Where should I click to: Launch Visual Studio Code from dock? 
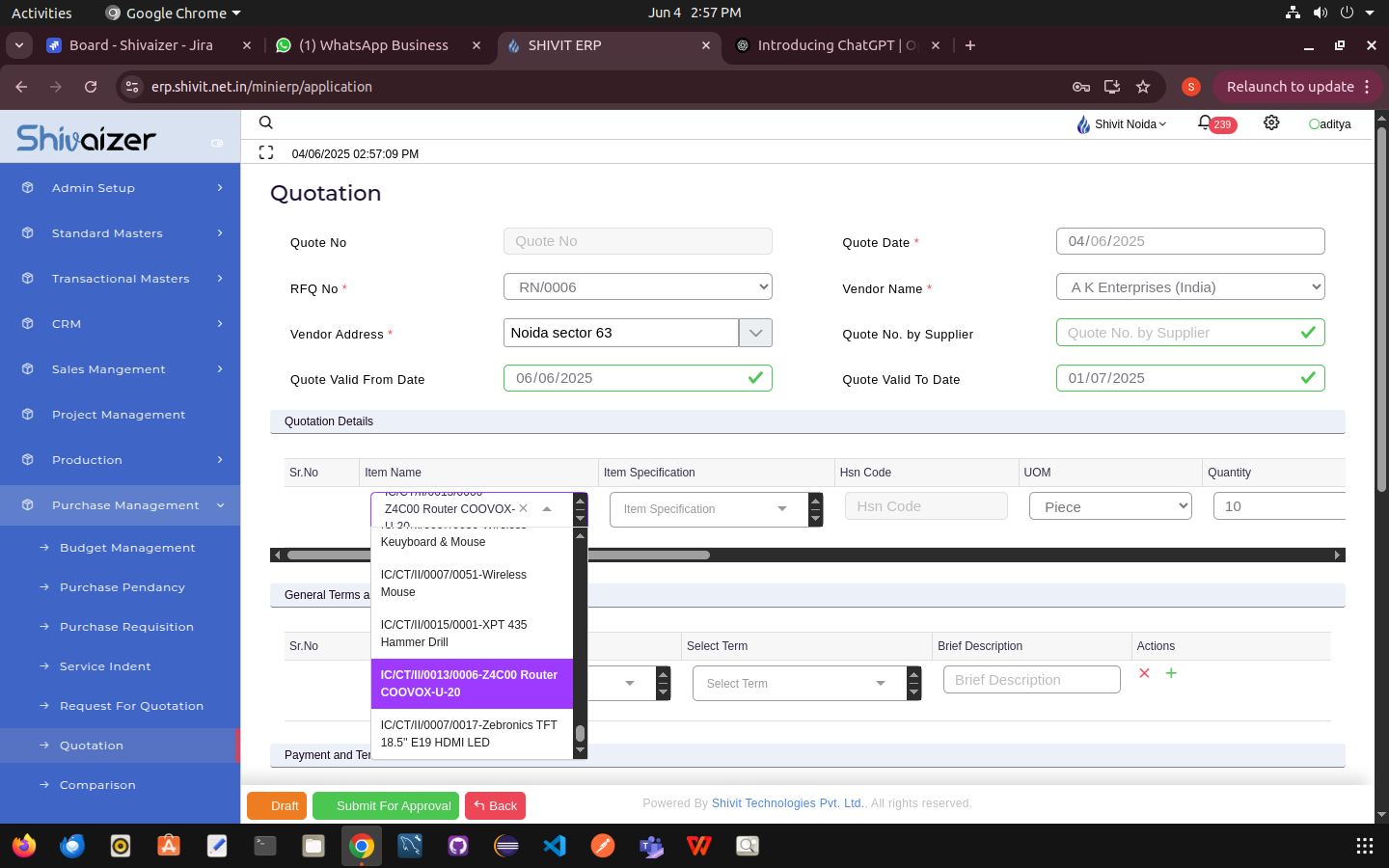[555, 846]
